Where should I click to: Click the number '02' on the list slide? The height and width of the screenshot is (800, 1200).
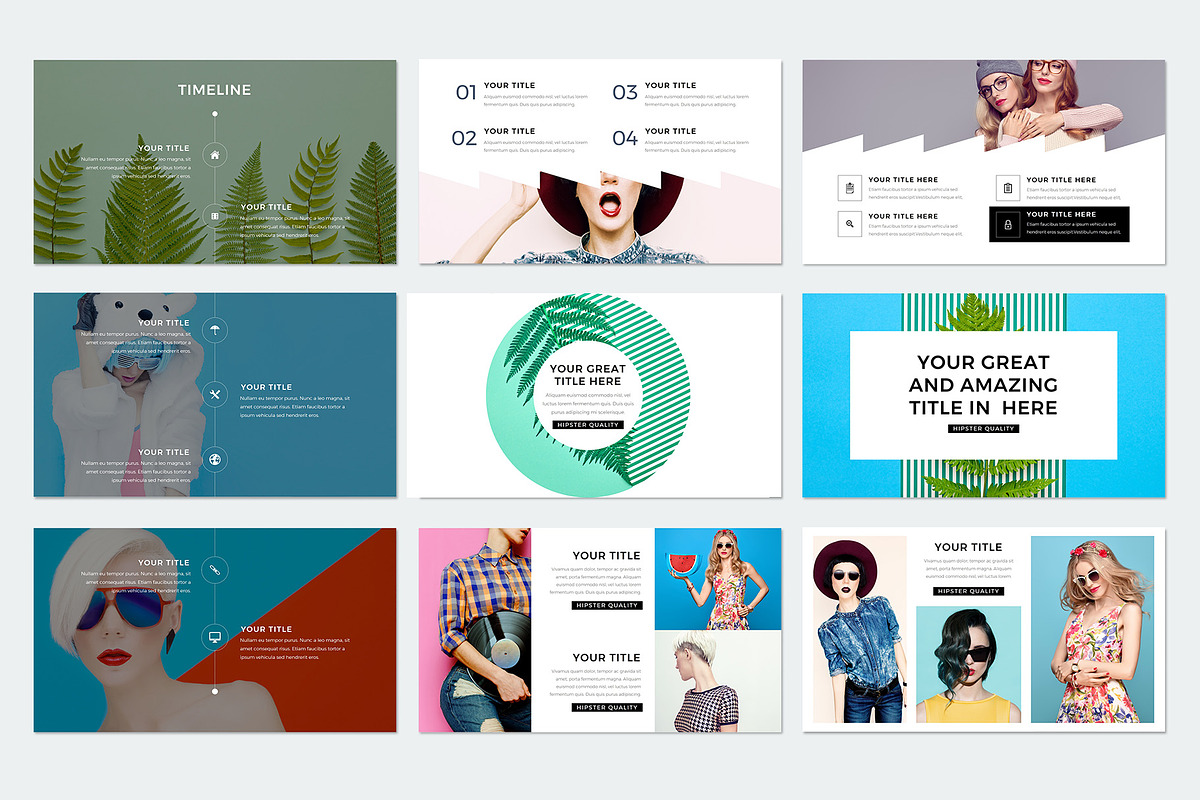pyautogui.click(x=465, y=139)
